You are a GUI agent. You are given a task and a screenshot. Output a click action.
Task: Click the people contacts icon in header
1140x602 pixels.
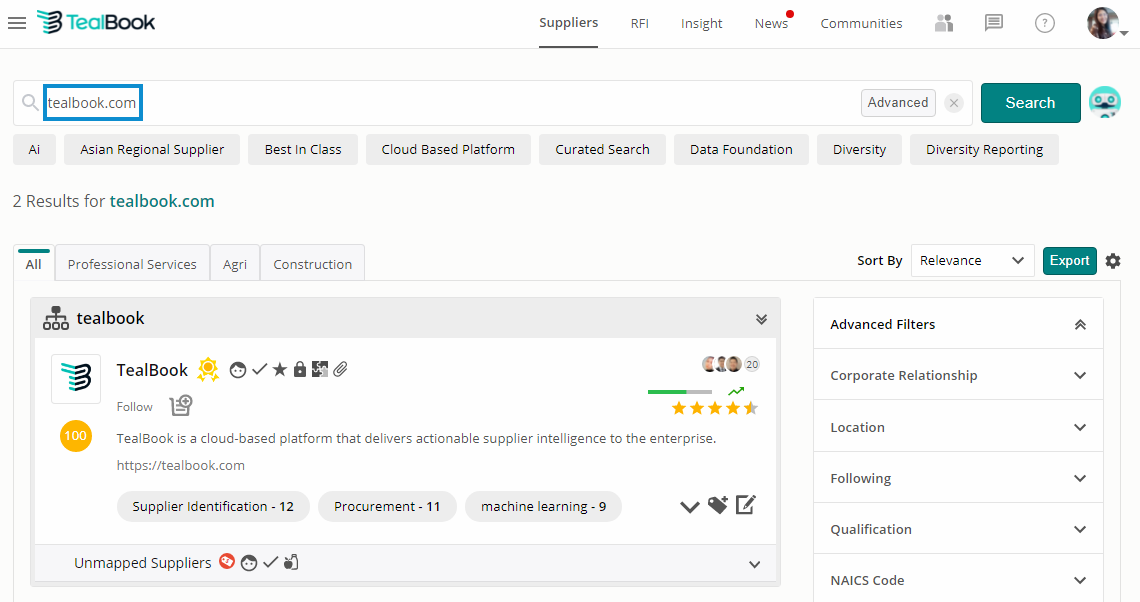click(x=943, y=23)
